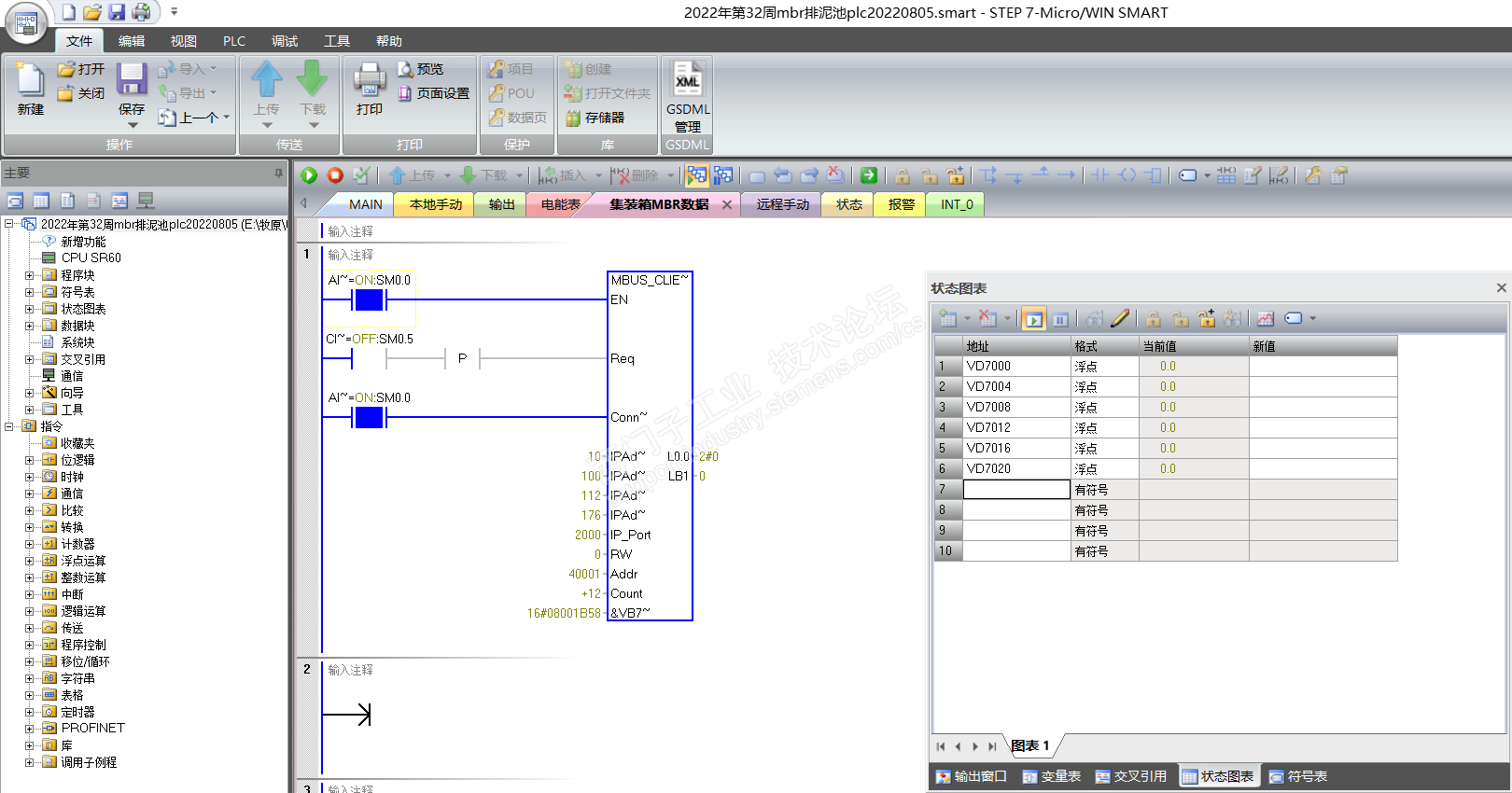Click the insert chart icon
The width and height of the screenshot is (1512, 793).
pos(948,319)
